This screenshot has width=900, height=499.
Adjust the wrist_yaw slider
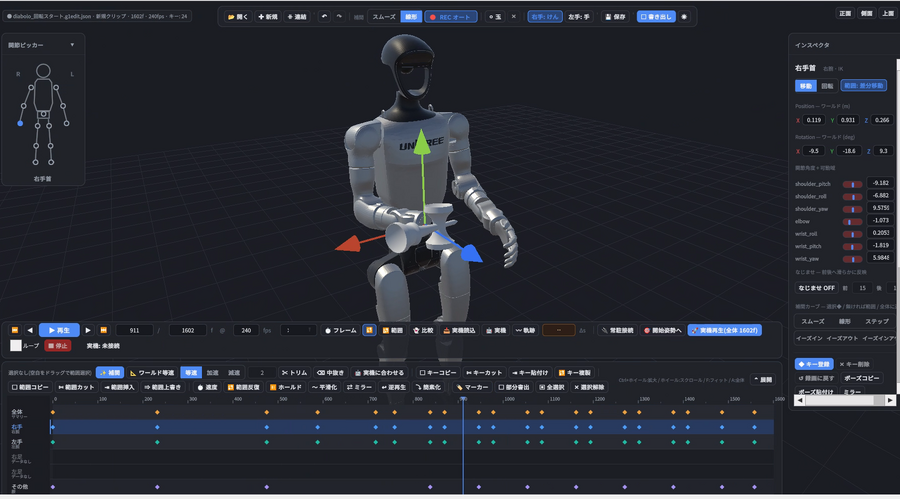coord(852,258)
